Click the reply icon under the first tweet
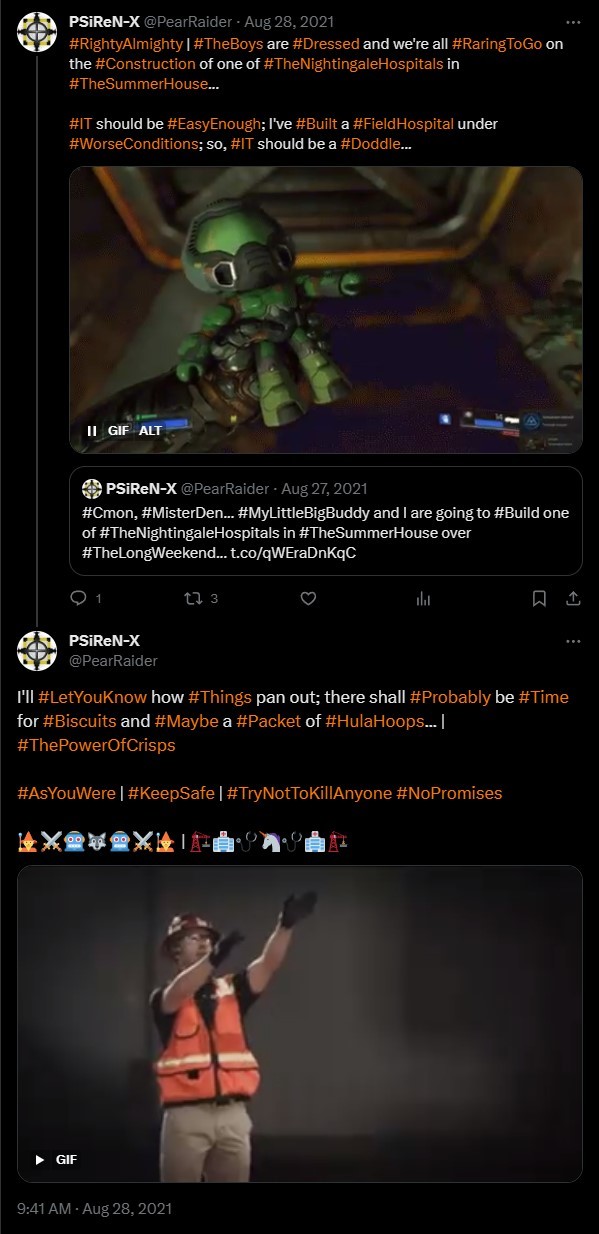Image resolution: width=599 pixels, height=1234 pixels. [x=79, y=598]
